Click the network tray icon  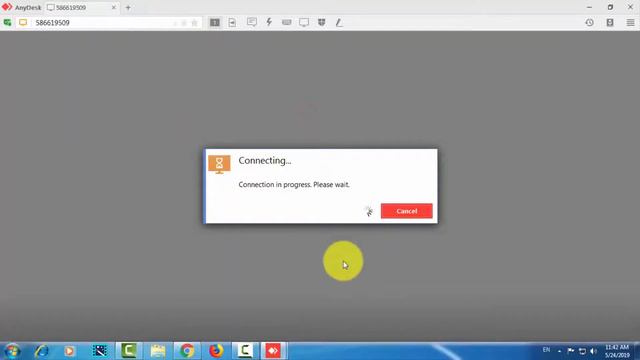click(x=582, y=351)
